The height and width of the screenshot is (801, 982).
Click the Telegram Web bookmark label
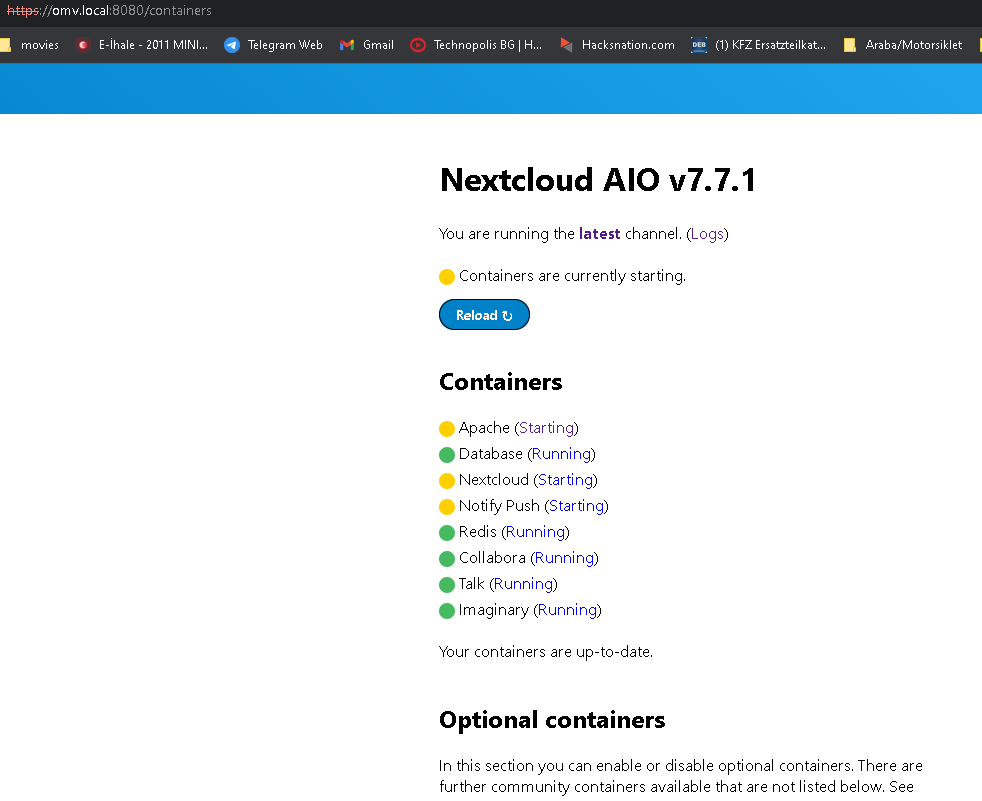pos(285,45)
